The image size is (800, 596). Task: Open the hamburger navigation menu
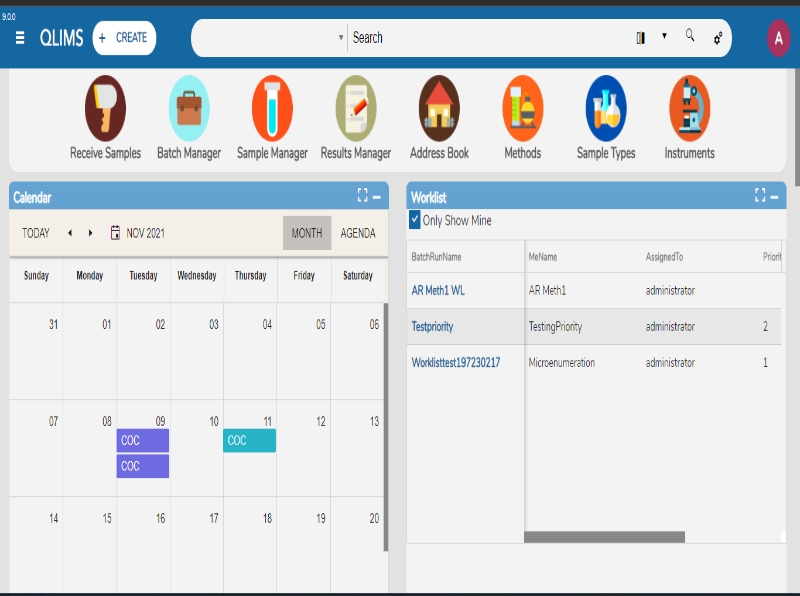click(20, 38)
